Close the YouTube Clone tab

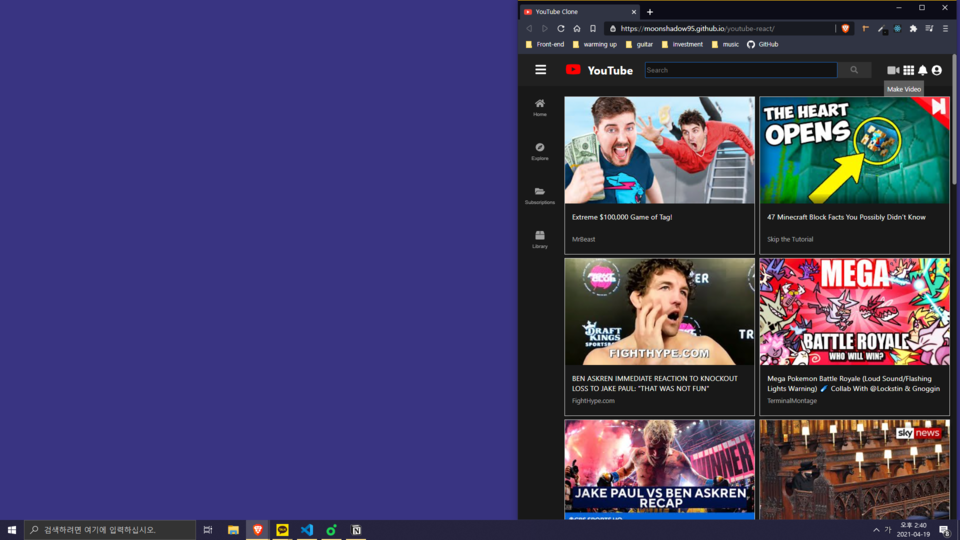tap(634, 12)
